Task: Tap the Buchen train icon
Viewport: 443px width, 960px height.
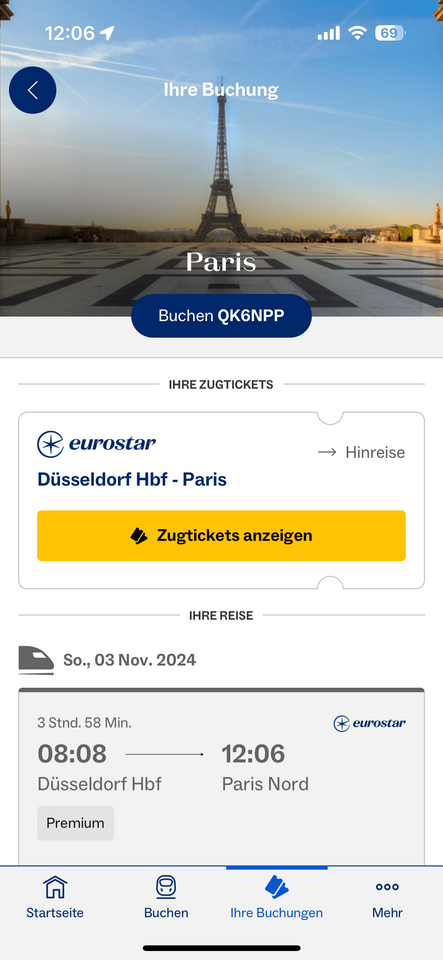Action: 166,887
